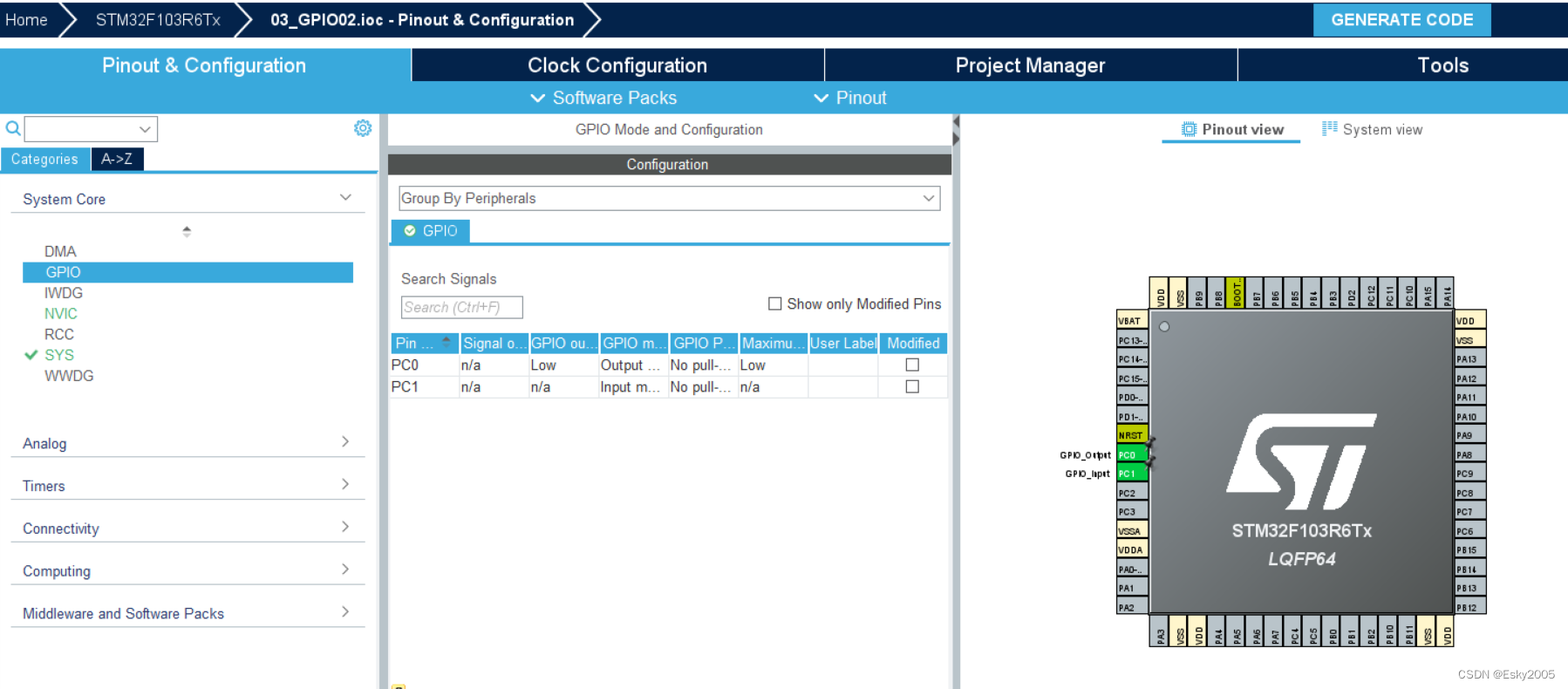Open the settings gear icon
Viewport: 1568px width, 689px height.
363,128
